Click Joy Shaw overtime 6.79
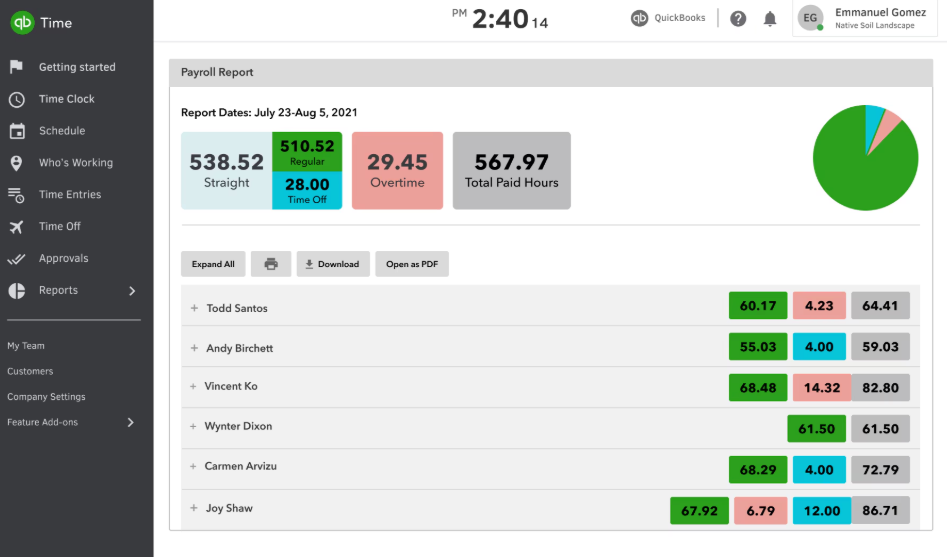Viewport: 947px width, 557px height. click(x=760, y=511)
